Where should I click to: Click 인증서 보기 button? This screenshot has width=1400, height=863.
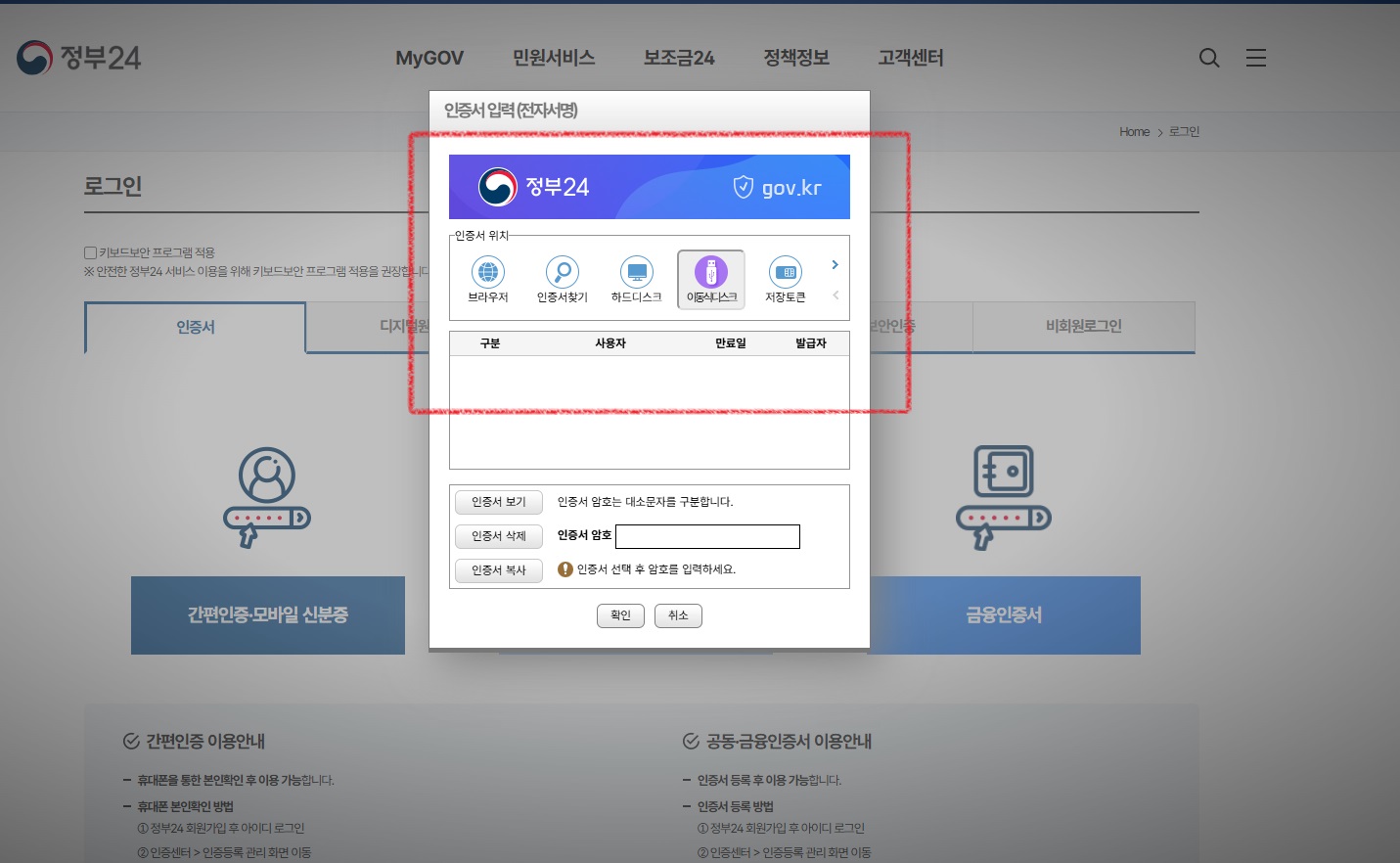pyautogui.click(x=499, y=502)
